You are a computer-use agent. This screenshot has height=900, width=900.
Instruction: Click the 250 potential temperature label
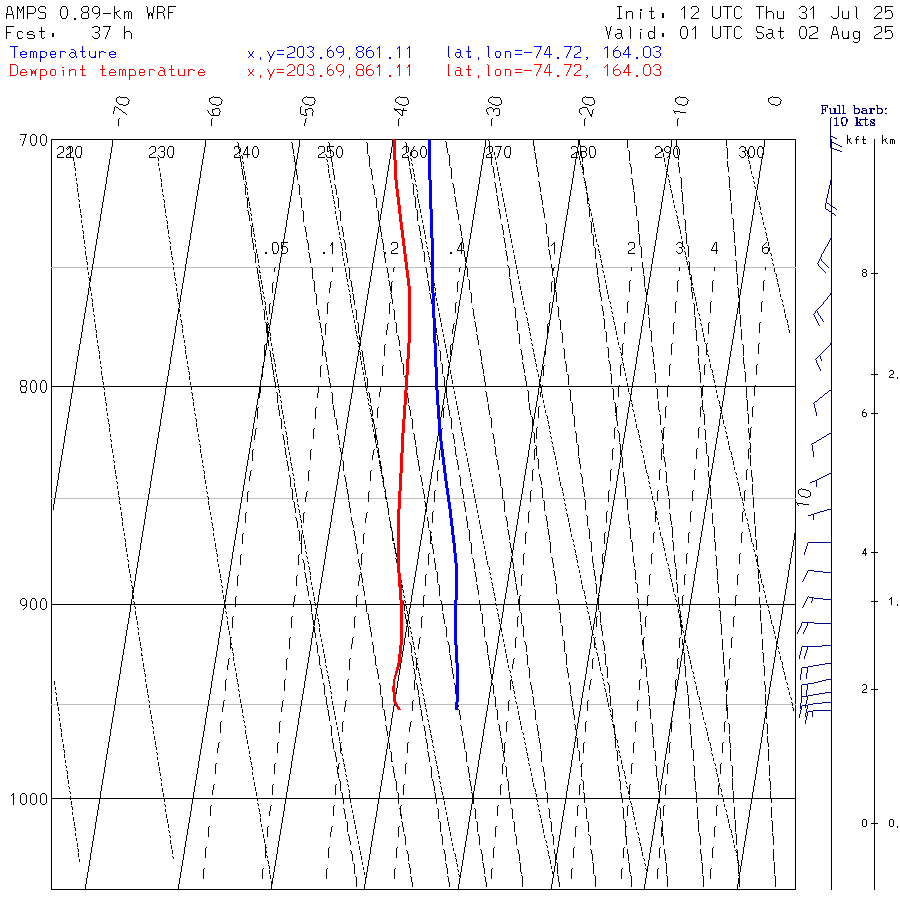[331, 153]
